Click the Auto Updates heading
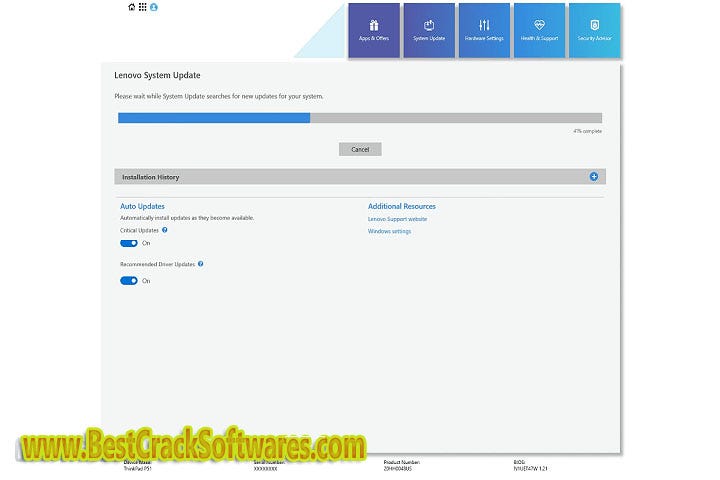The height and width of the screenshot is (480, 720). (142, 206)
